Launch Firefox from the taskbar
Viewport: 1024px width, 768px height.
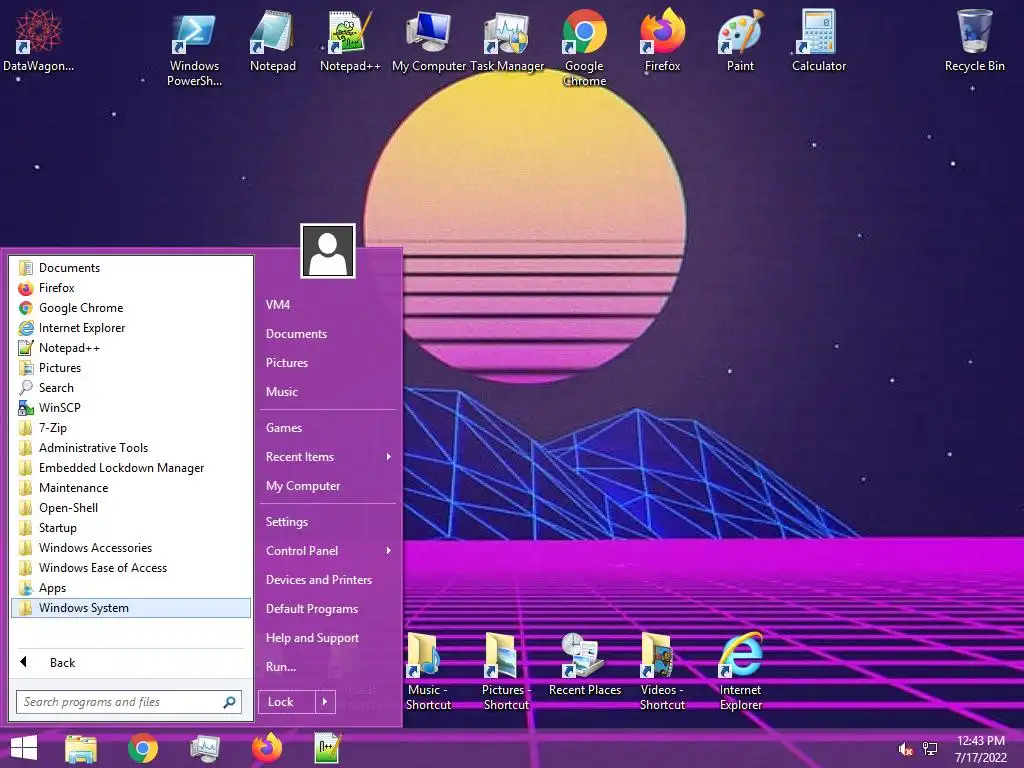pyautogui.click(x=267, y=748)
